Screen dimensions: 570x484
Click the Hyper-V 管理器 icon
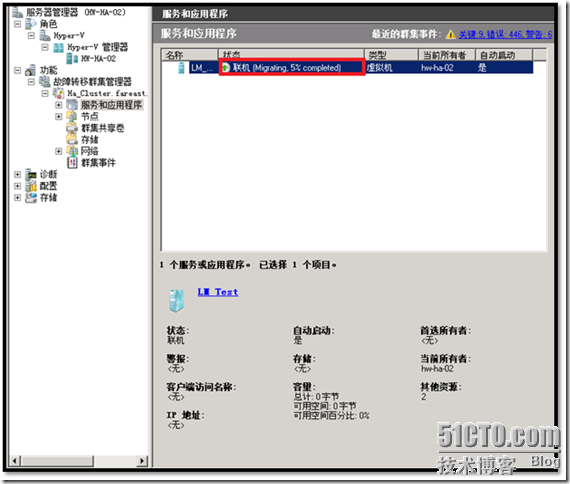tap(58, 47)
